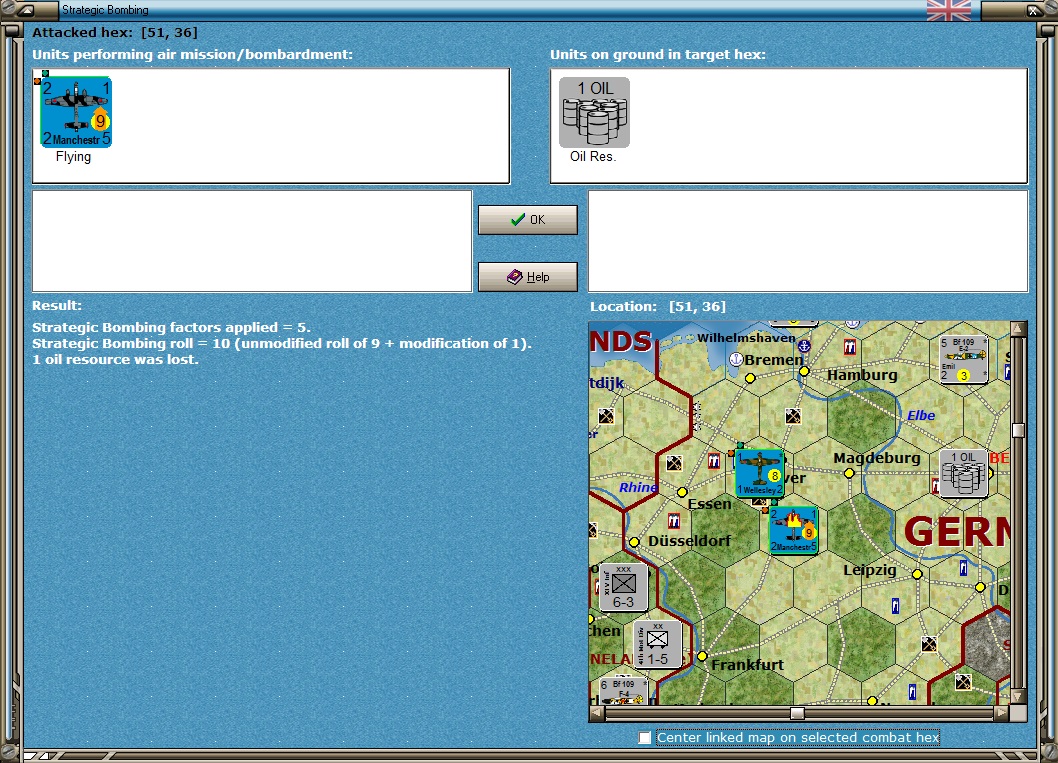1058x763 pixels.
Task: Click the Wilhelmshaven label on the map
Action: click(x=746, y=337)
